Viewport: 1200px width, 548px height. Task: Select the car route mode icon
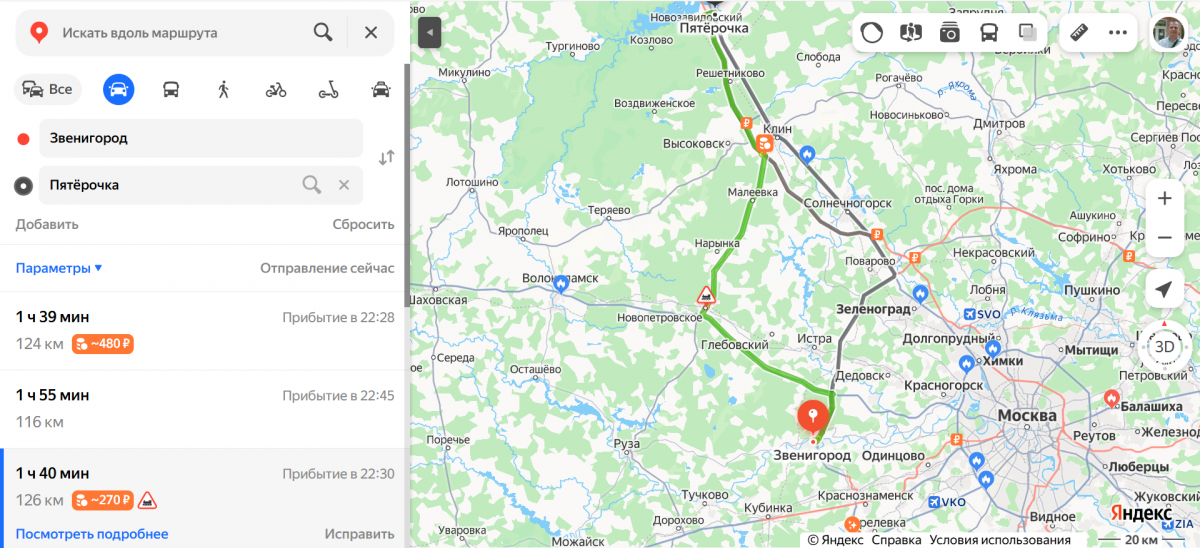[119, 89]
